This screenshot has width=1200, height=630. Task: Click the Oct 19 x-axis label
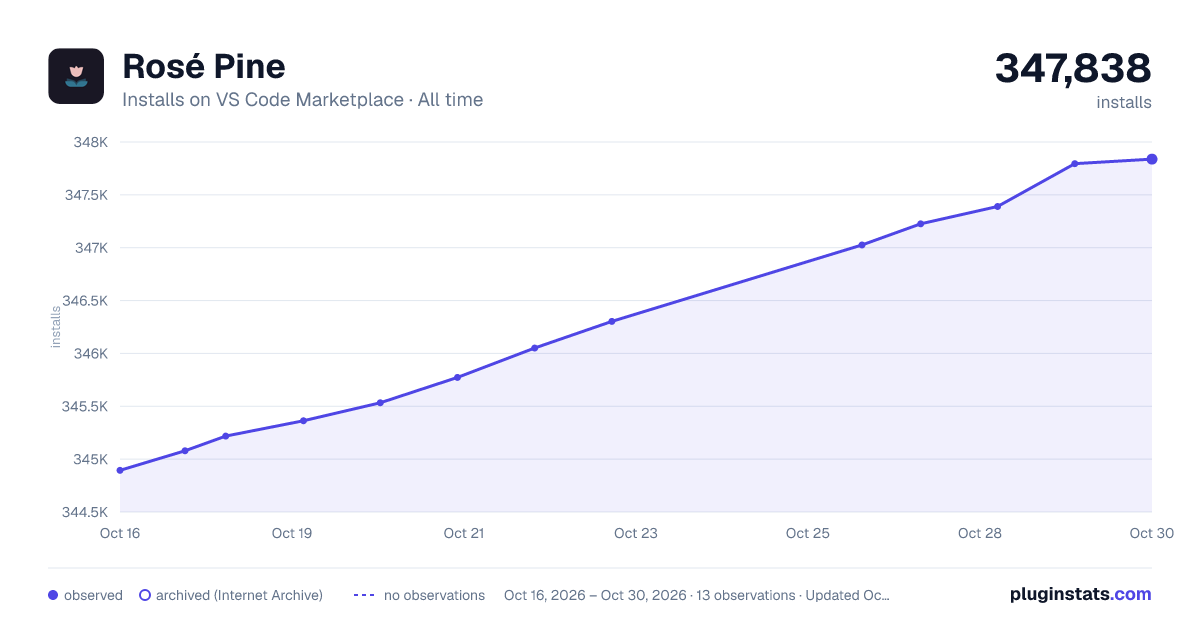pos(292,533)
